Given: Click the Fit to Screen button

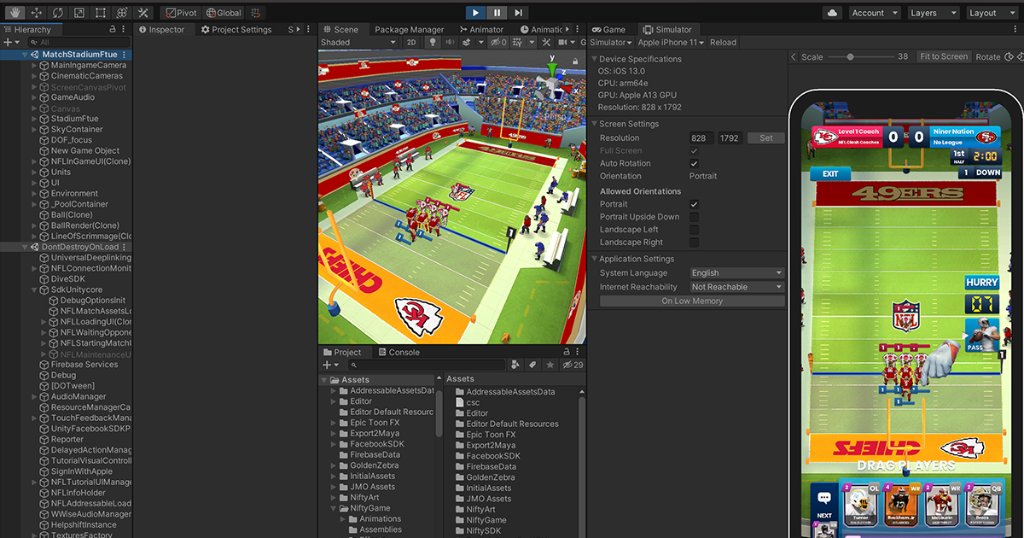Looking at the screenshot, I should pos(944,57).
